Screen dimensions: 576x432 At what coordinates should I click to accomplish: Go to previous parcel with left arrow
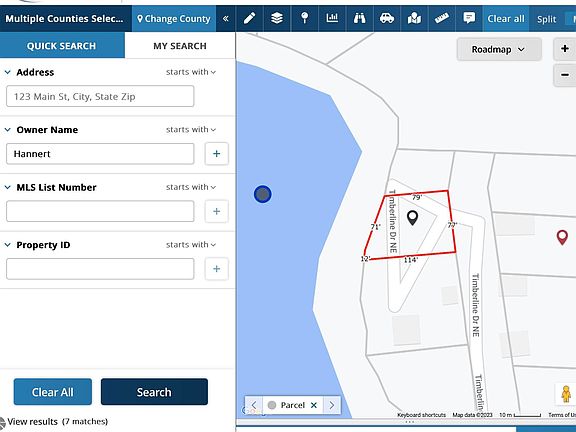pyautogui.click(x=254, y=405)
